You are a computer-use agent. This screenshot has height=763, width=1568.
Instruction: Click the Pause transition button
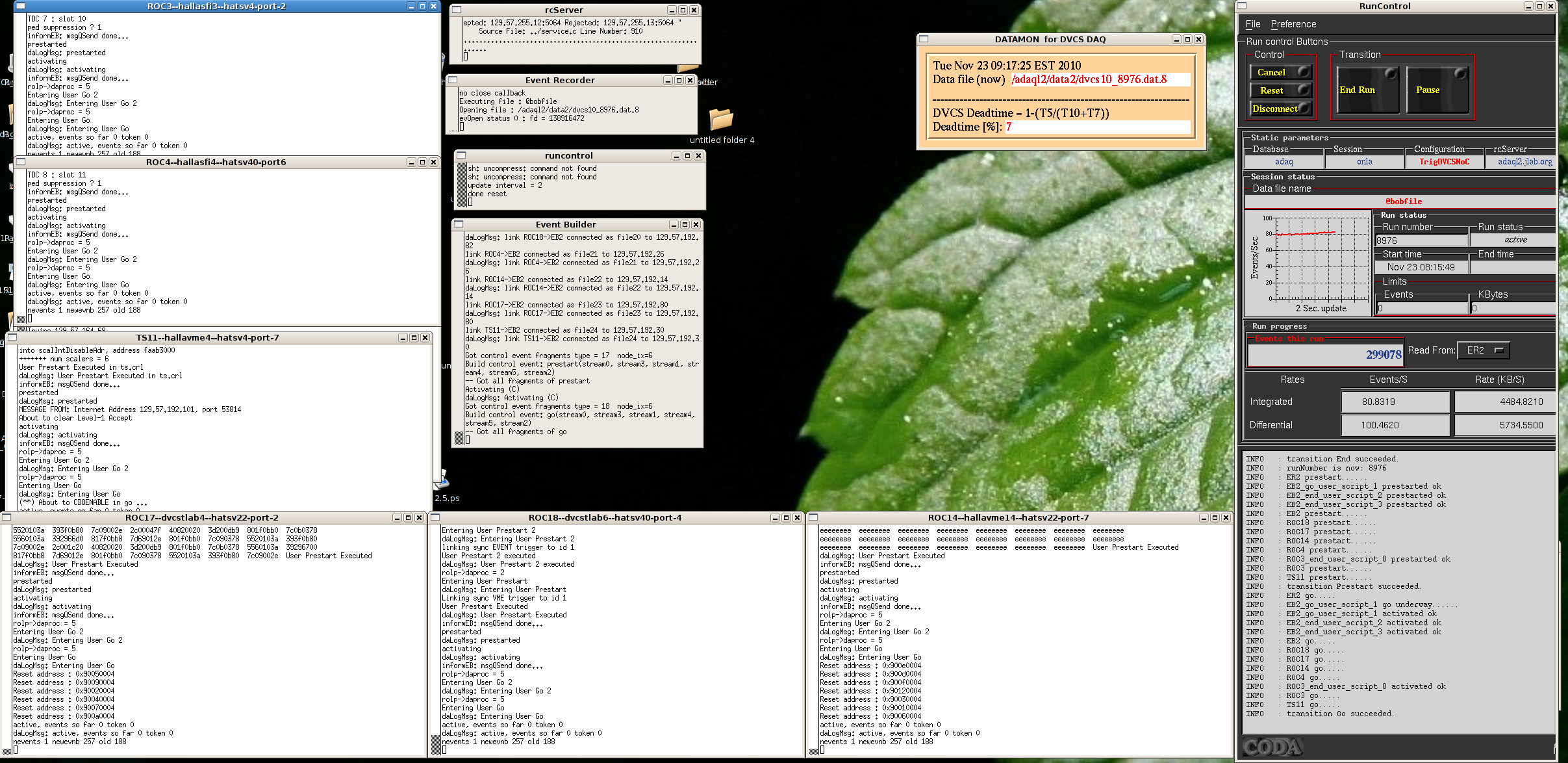(x=1437, y=90)
